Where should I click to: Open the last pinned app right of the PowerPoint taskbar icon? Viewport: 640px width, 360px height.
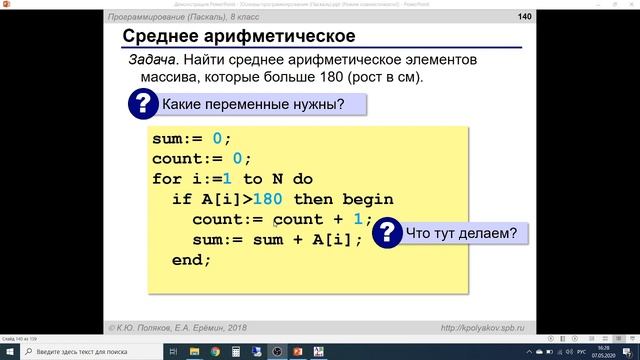click(x=318, y=351)
